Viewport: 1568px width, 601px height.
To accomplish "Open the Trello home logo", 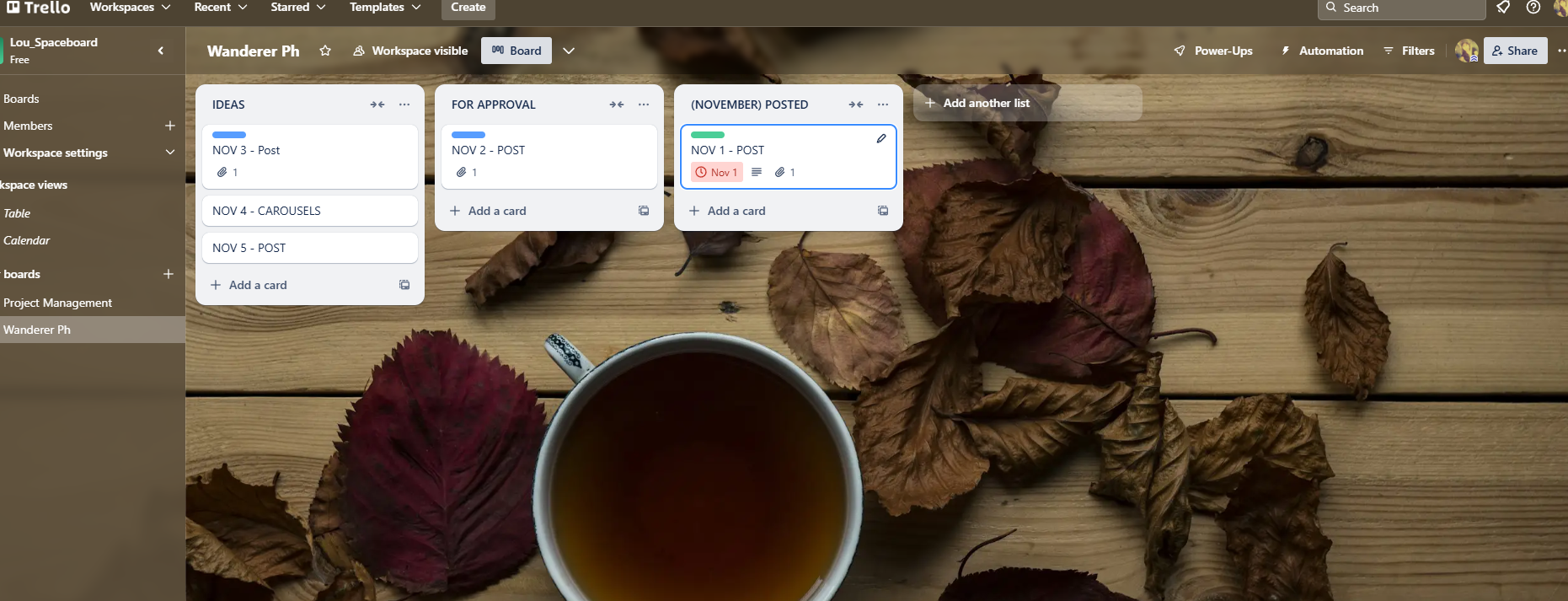I will point(39,8).
